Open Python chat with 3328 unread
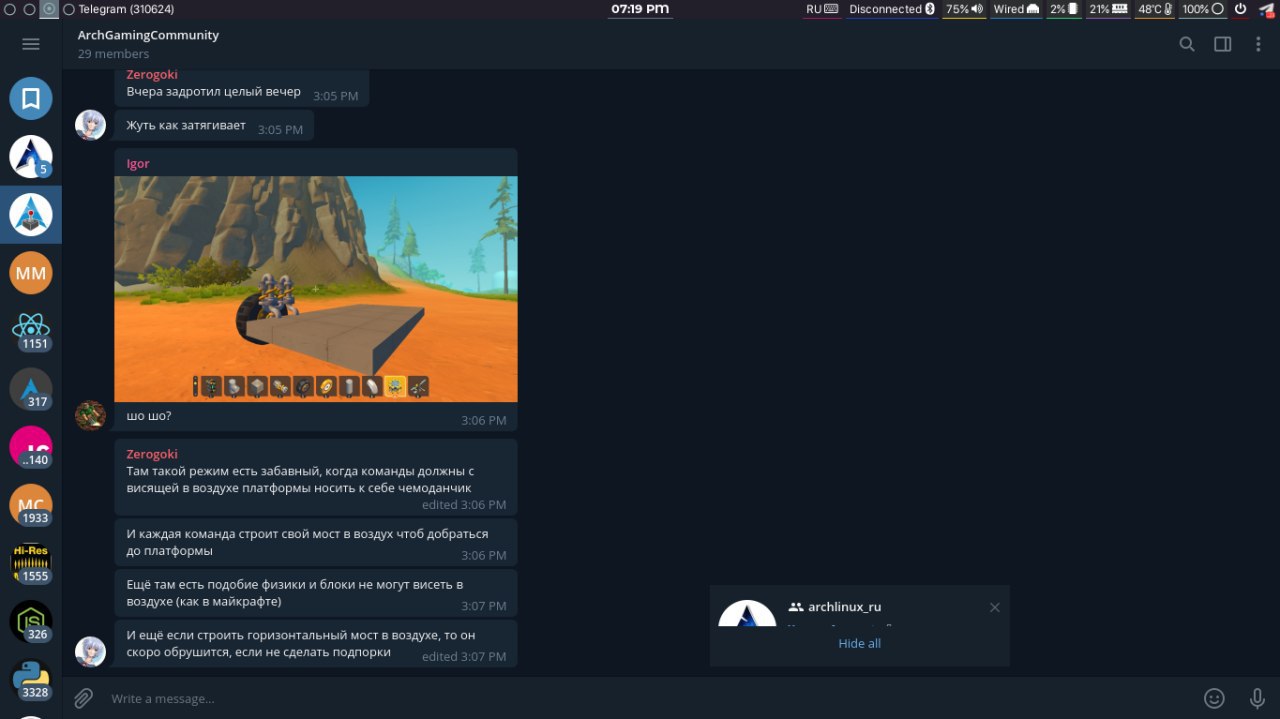1280x719 pixels. 31,679
